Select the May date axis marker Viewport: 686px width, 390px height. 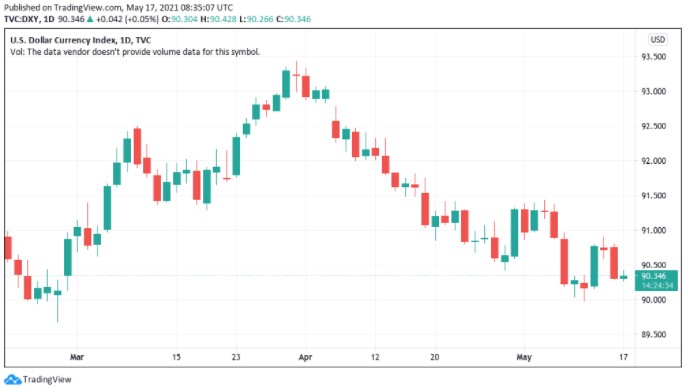tap(524, 357)
